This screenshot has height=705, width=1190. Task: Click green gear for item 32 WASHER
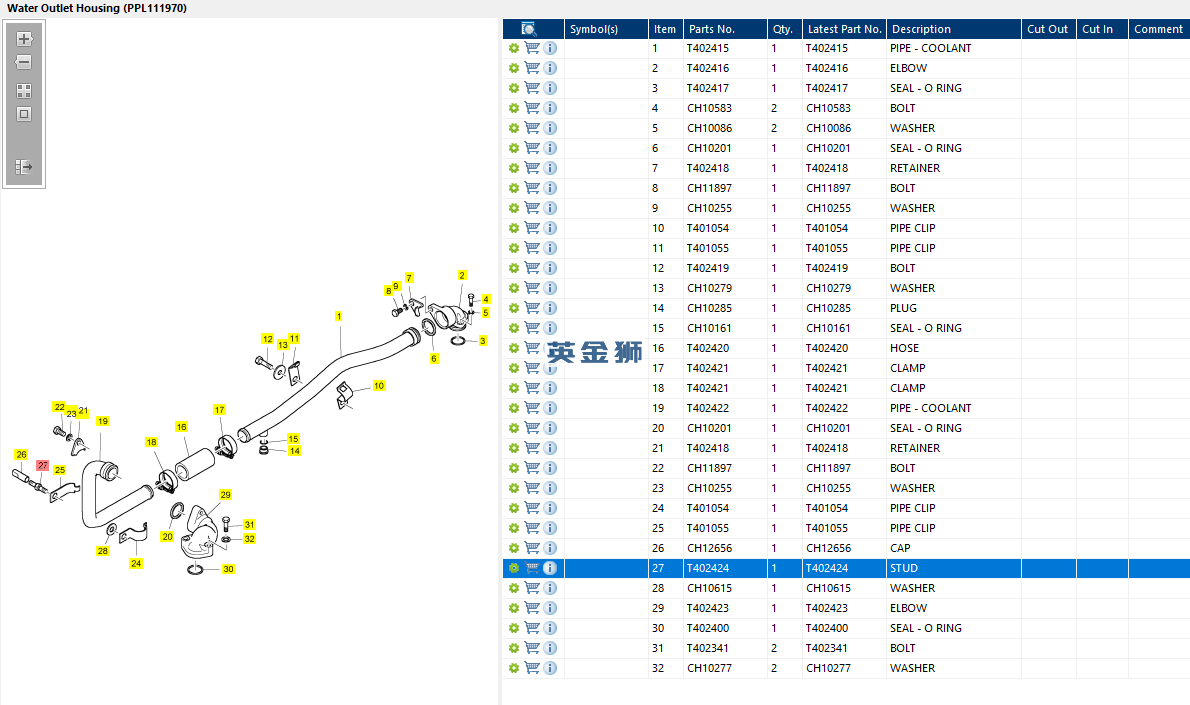click(x=514, y=669)
